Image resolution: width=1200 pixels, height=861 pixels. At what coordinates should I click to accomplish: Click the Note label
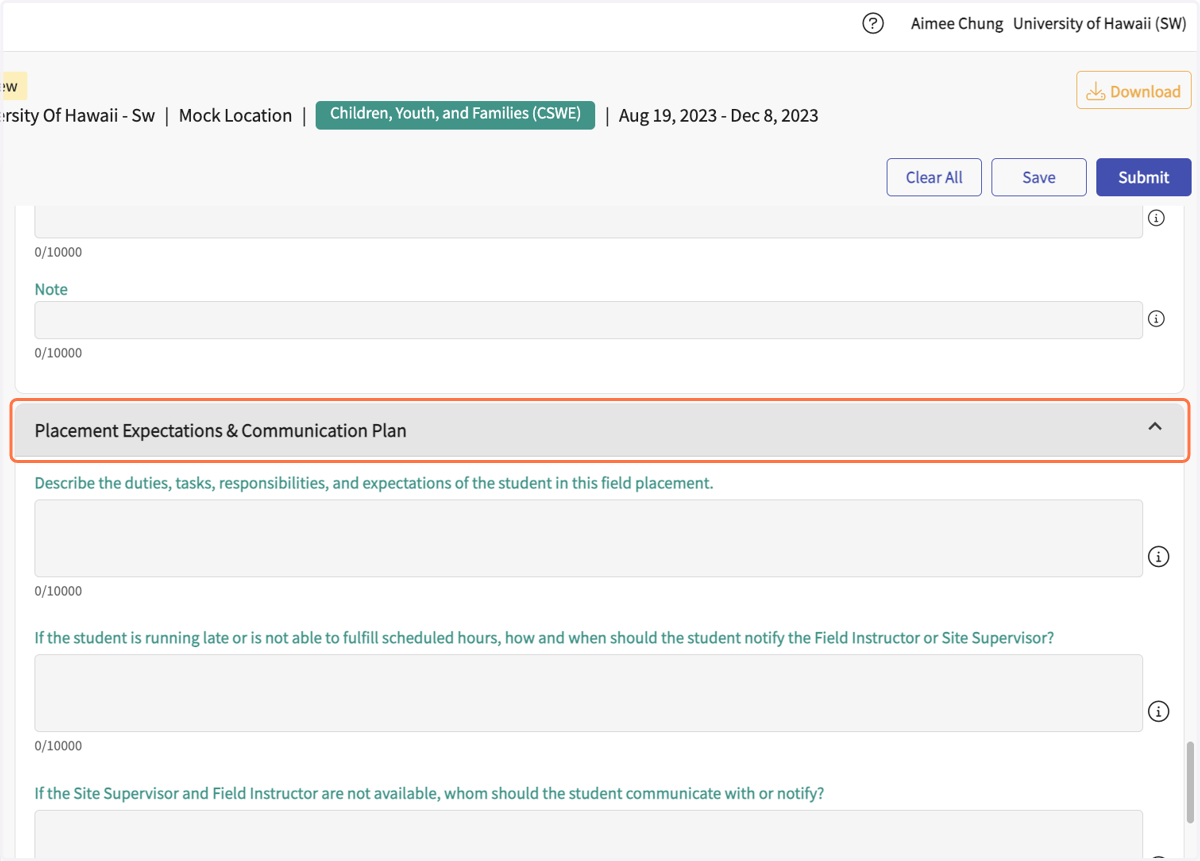(x=51, y=289)
